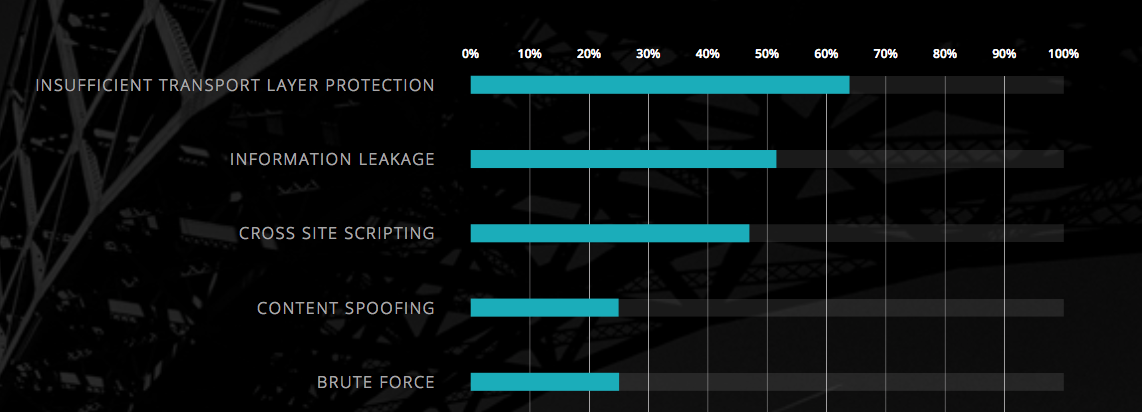Screen dimensions: 1142x412
Task: Click the Brute Force teal bar
Action: [545, 382]
